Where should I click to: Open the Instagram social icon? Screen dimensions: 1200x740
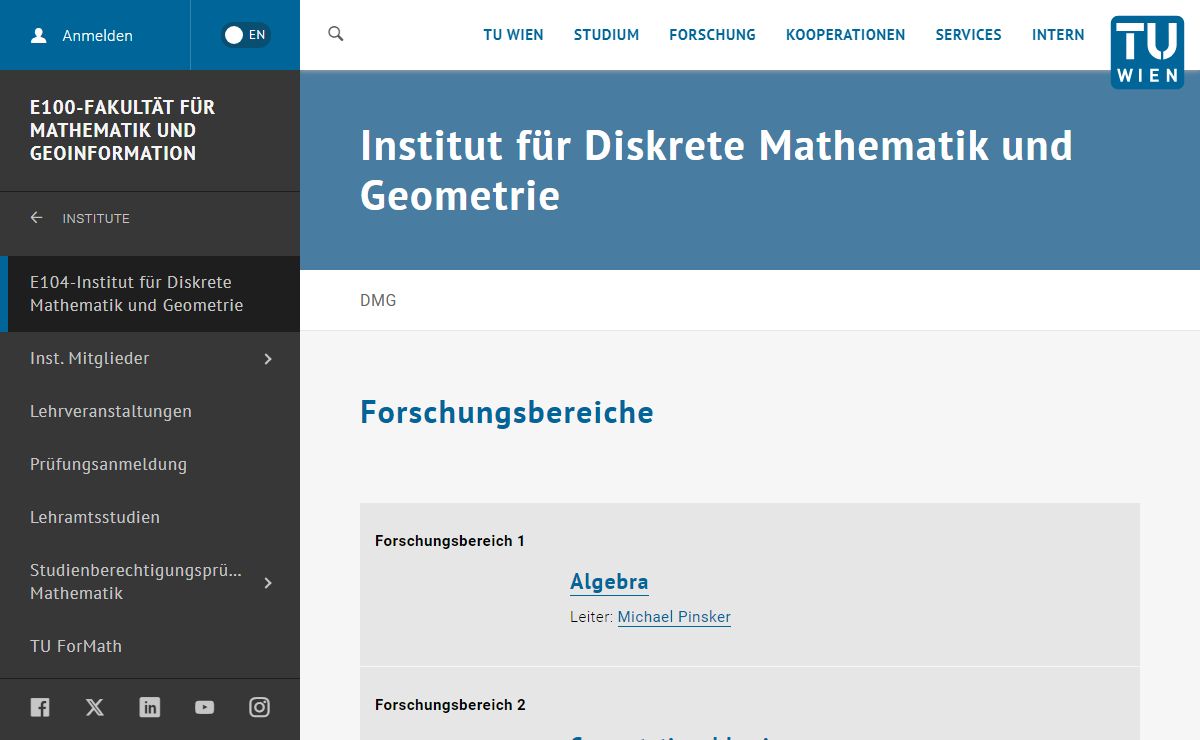tap(260, 708)
